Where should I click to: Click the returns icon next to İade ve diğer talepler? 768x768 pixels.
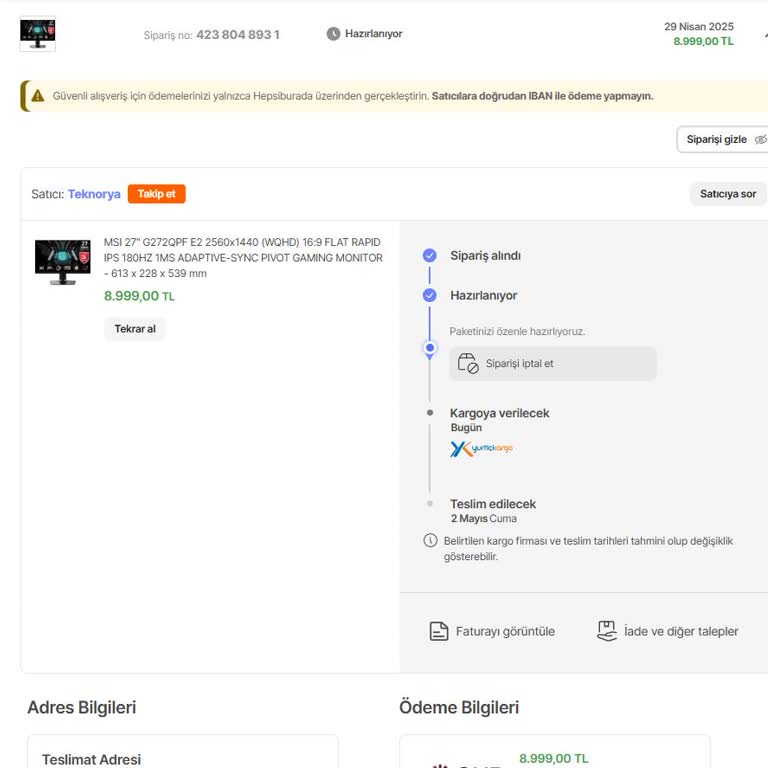click(607, 631)
